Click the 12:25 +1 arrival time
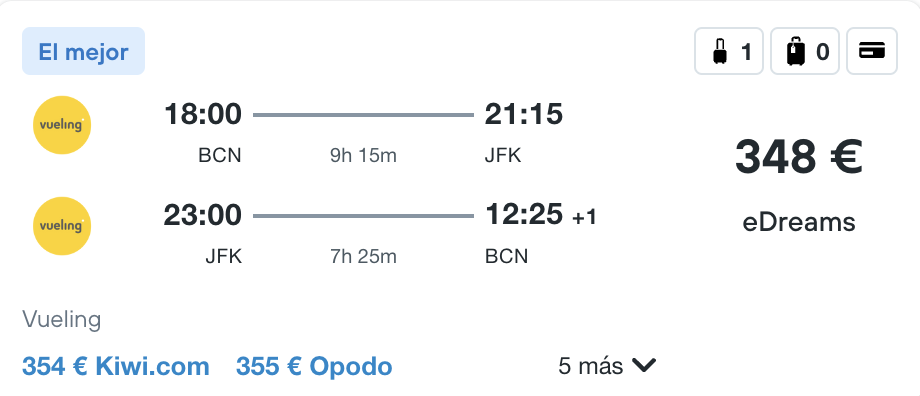The width and height of the screenshot is (920, 396). (x=540, y=215)
